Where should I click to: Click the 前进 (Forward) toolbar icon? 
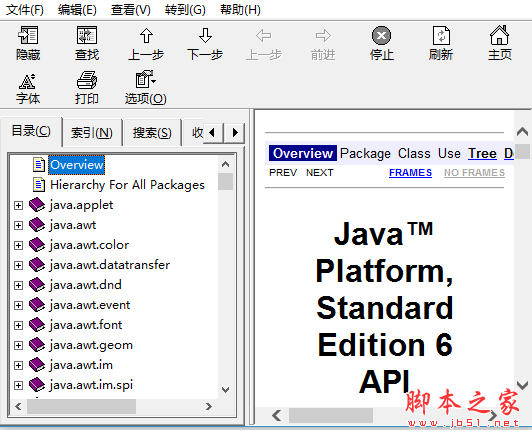pyautogui.click(x=323, y=35)
